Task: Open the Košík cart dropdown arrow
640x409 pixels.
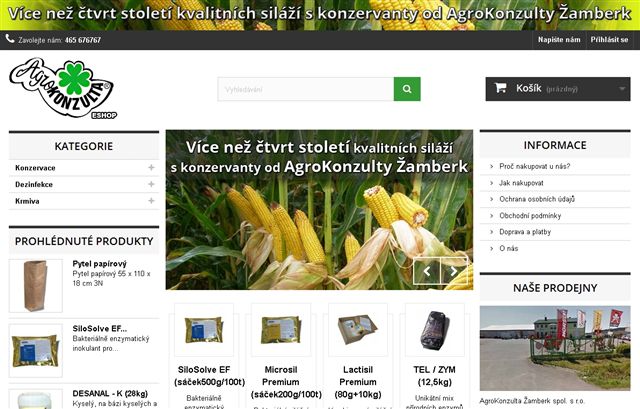Action: coord(622,89)
